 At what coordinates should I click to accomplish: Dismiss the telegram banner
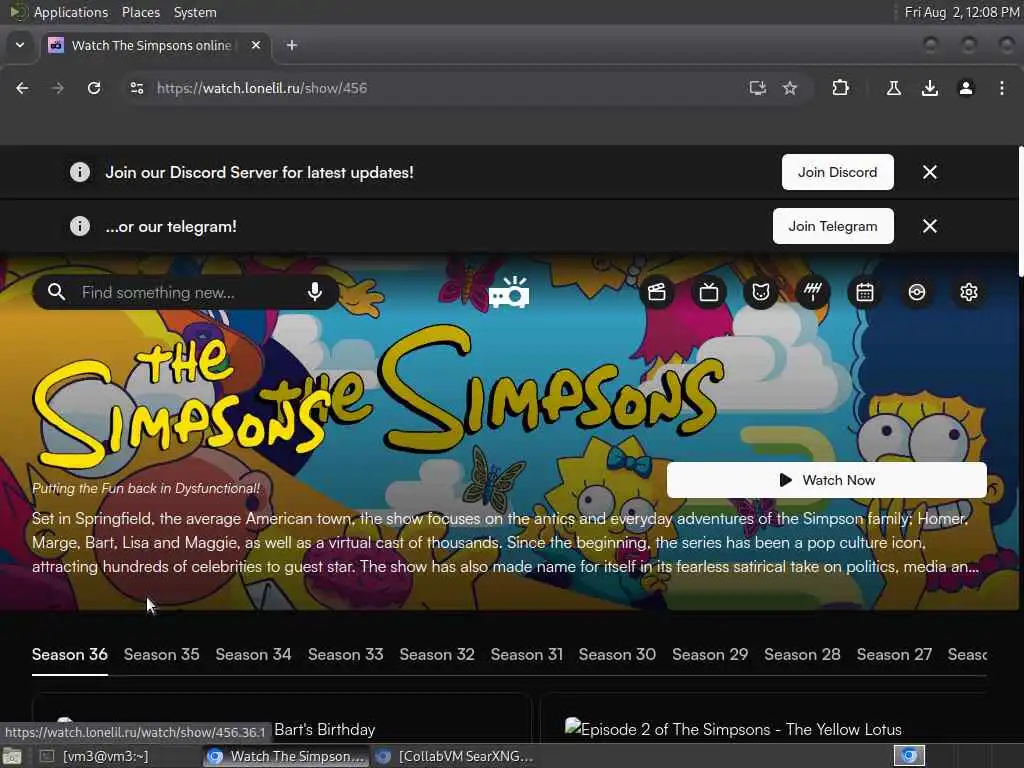(x=929, y=226)
